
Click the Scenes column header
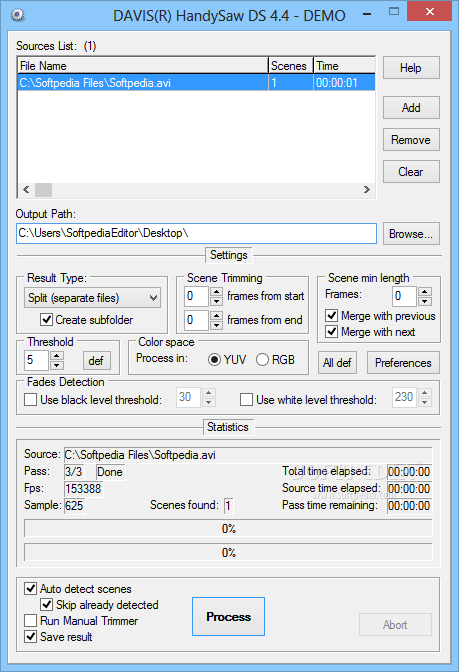click(x=291, y=66)
